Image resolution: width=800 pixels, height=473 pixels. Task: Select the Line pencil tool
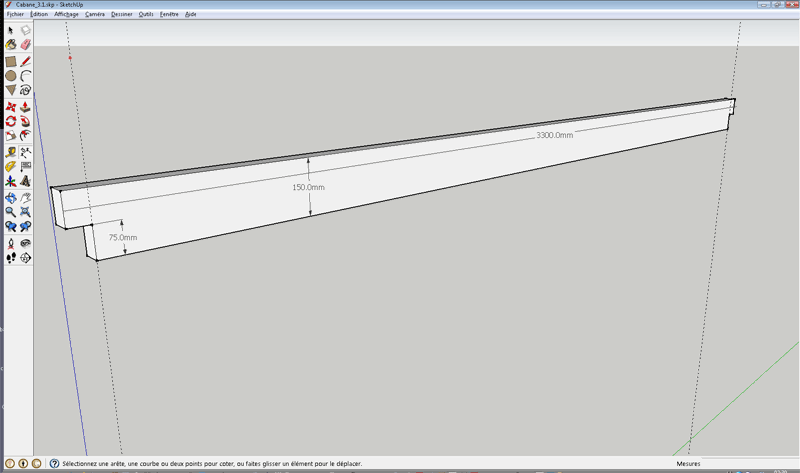tap(26, 61)
